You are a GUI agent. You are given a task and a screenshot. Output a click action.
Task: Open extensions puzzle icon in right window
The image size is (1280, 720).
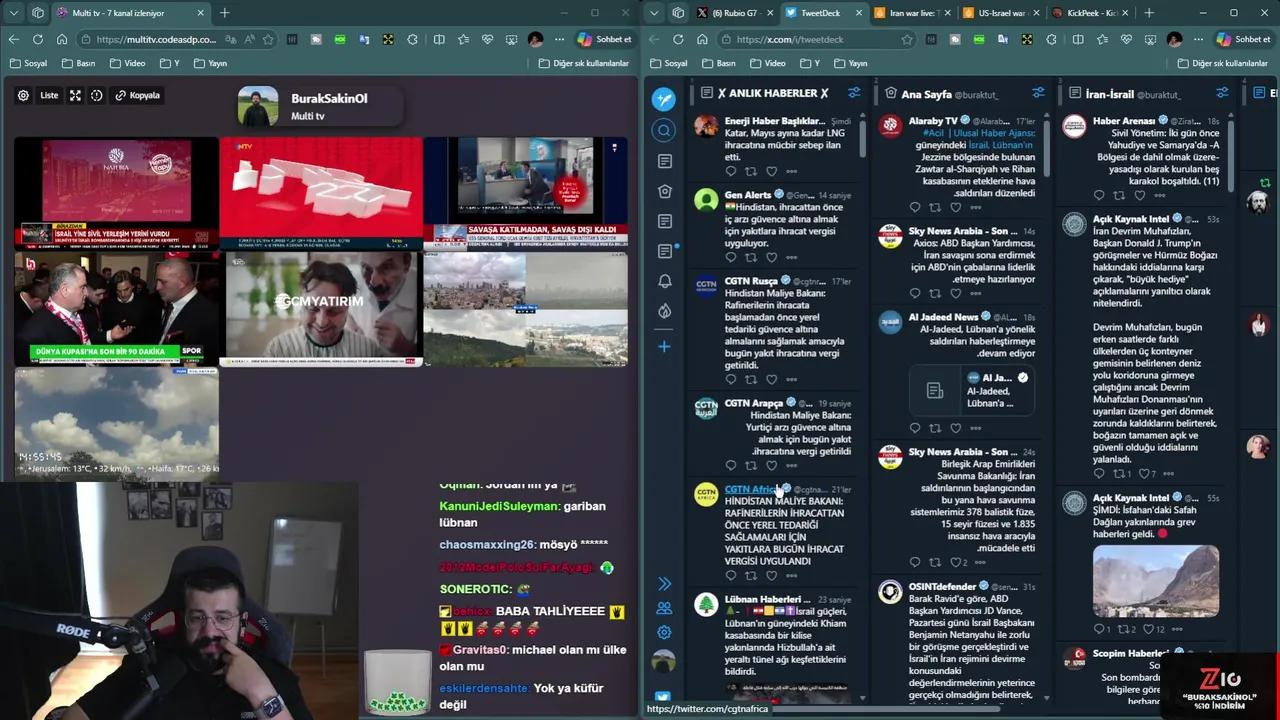pyautogui.click(x=1051, y=39)
